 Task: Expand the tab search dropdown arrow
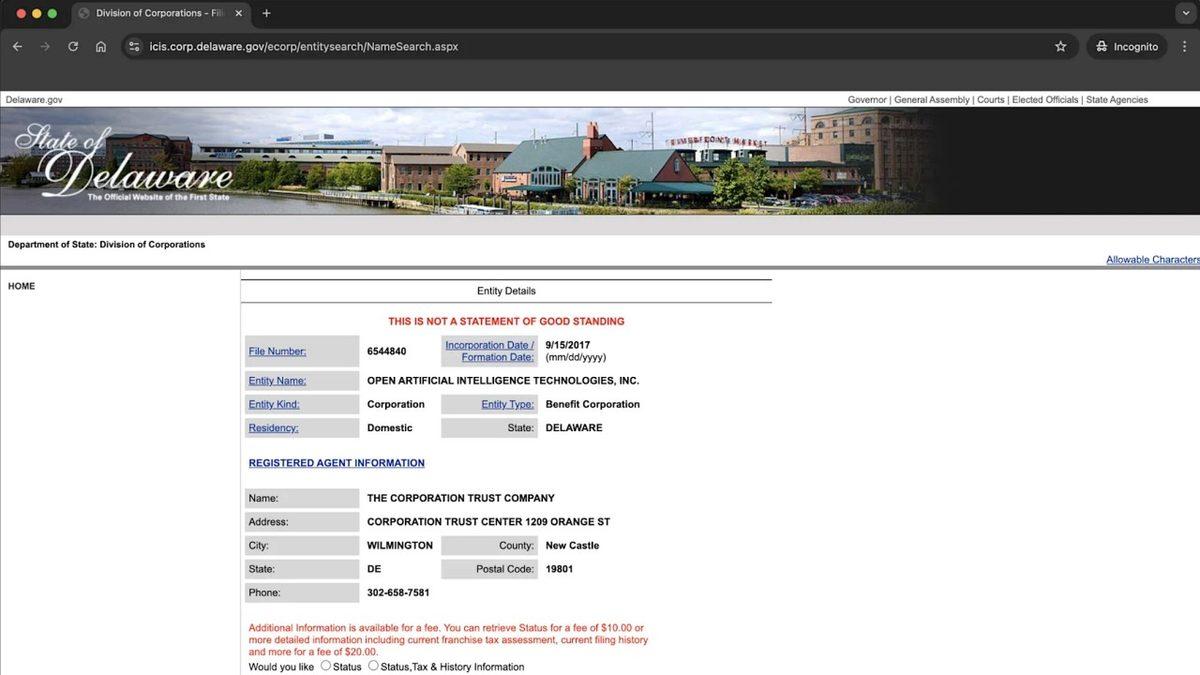(1186, 14)
